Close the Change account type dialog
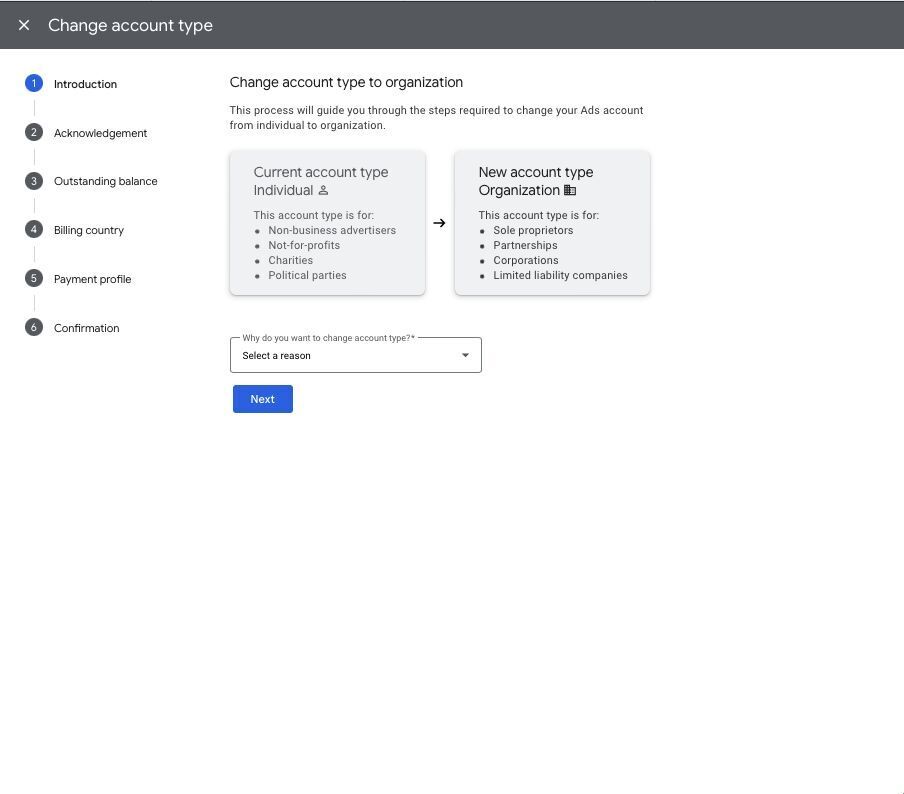The width and height of the screenshot is (904, 794). [x=24, y=25]
